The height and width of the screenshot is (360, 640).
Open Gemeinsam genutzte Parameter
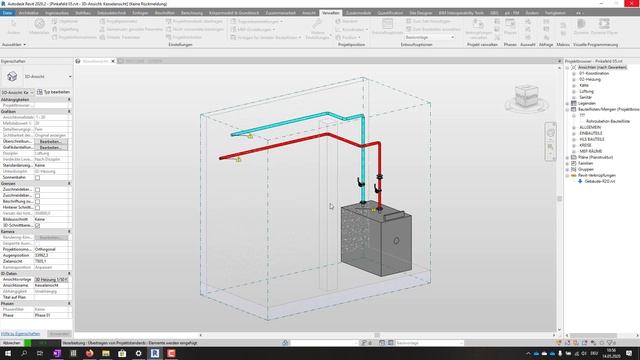pos(131,29)
